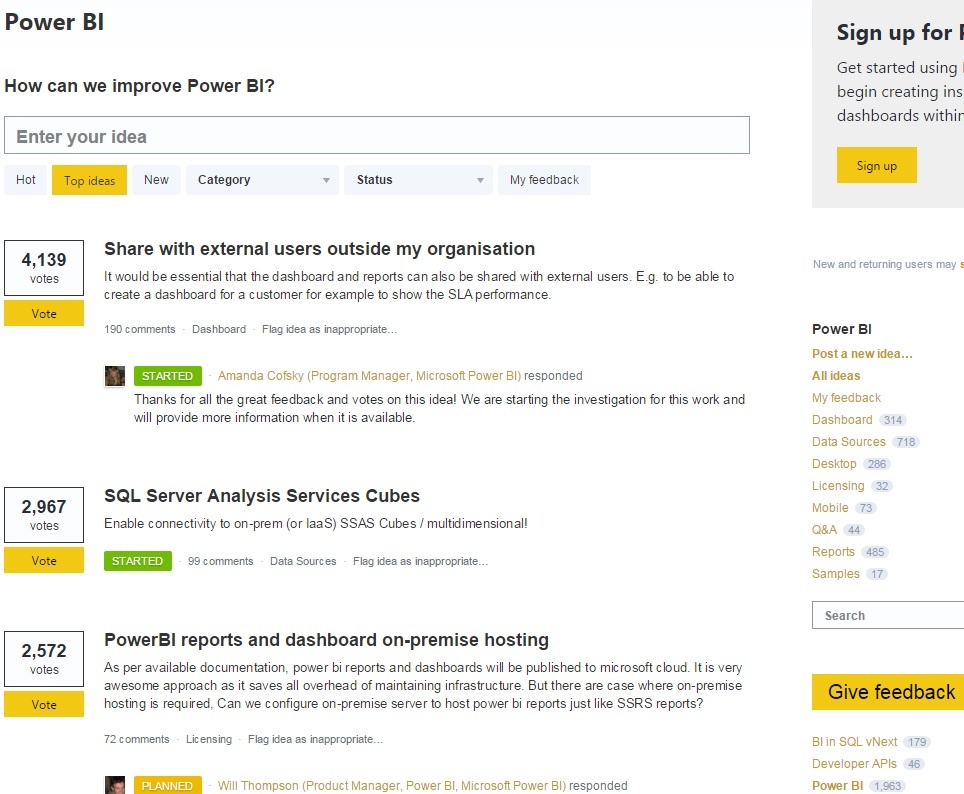Click Will Thompson's avatar thumbnail
The image size is (964, 794).
[115, 785]
